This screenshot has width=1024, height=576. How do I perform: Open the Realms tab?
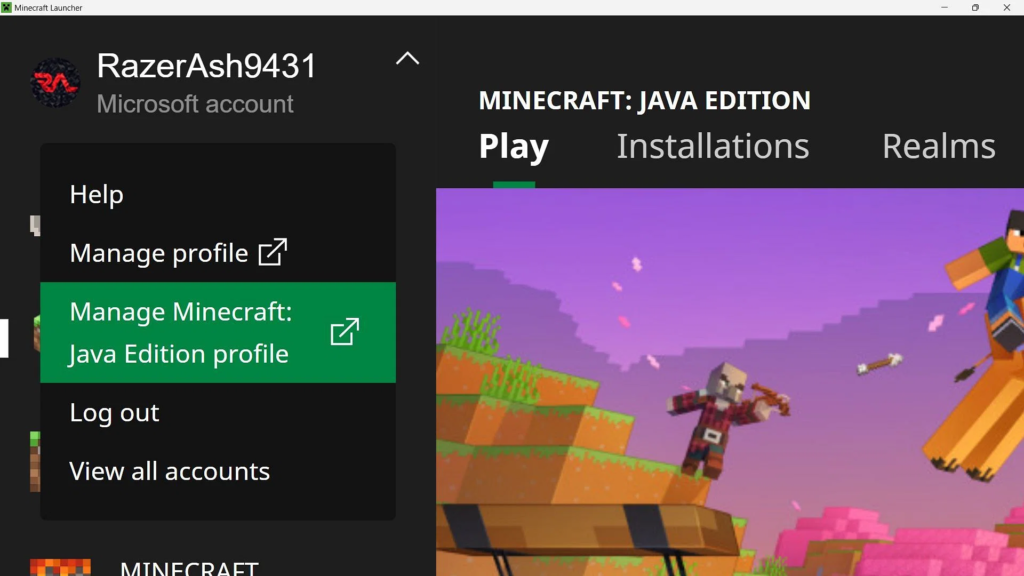point(937,146)
